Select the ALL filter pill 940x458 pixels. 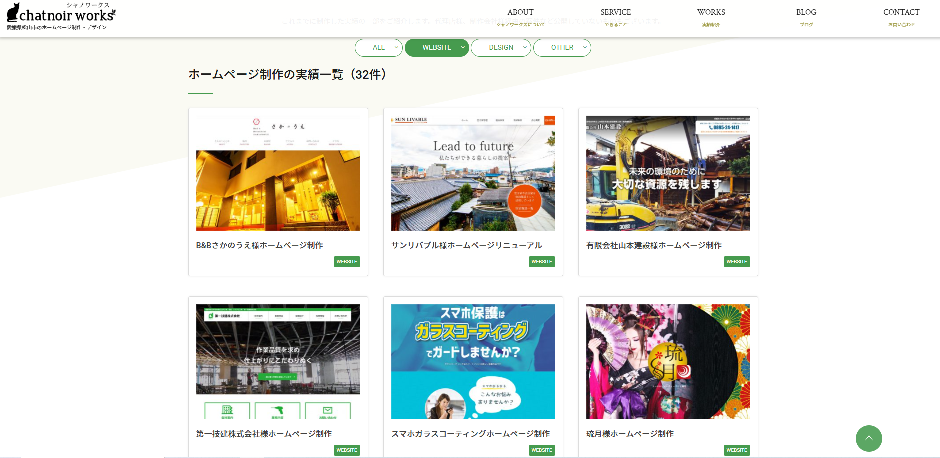point(378,48)
